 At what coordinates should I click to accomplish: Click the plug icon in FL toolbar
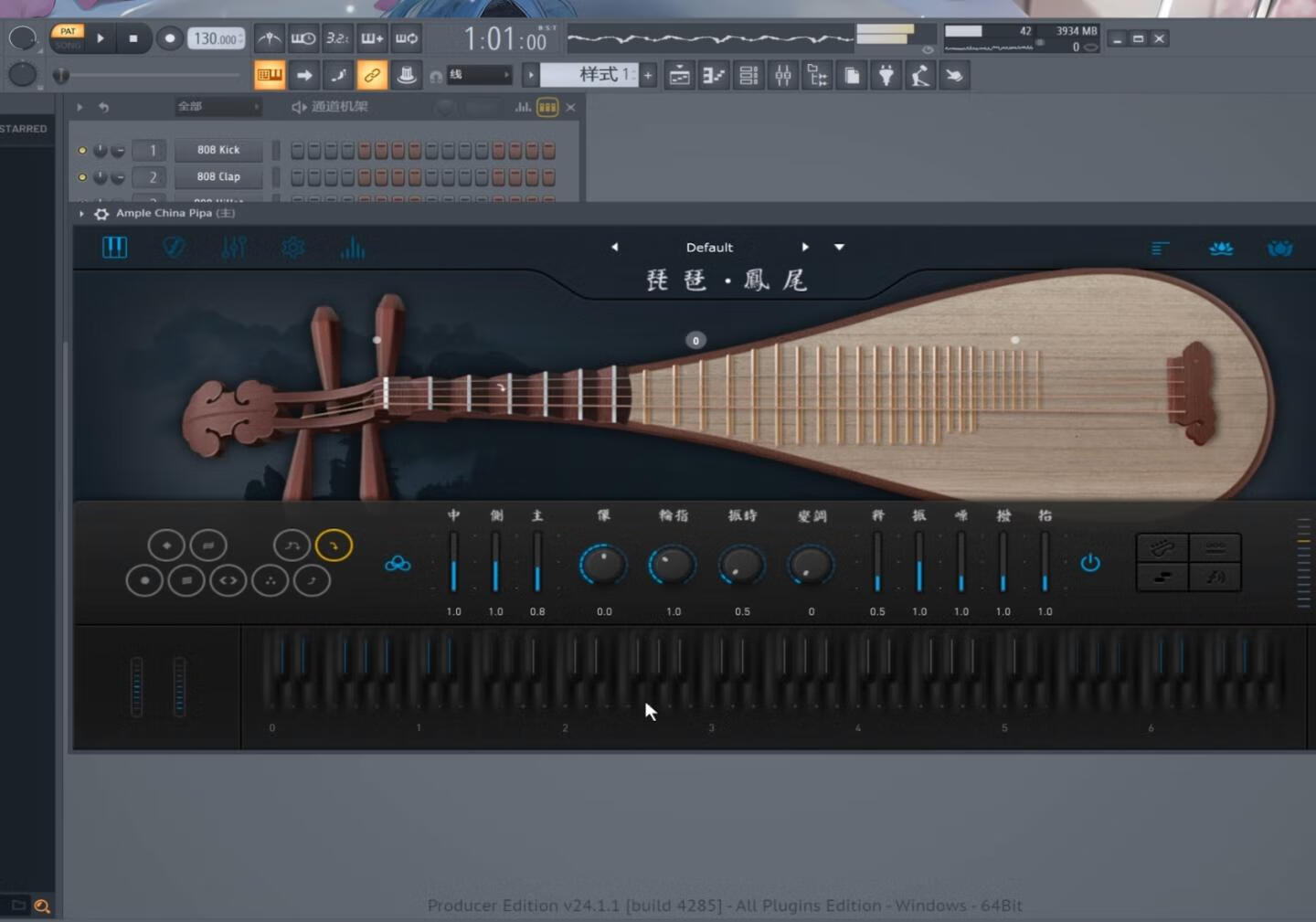click(886, 76)
